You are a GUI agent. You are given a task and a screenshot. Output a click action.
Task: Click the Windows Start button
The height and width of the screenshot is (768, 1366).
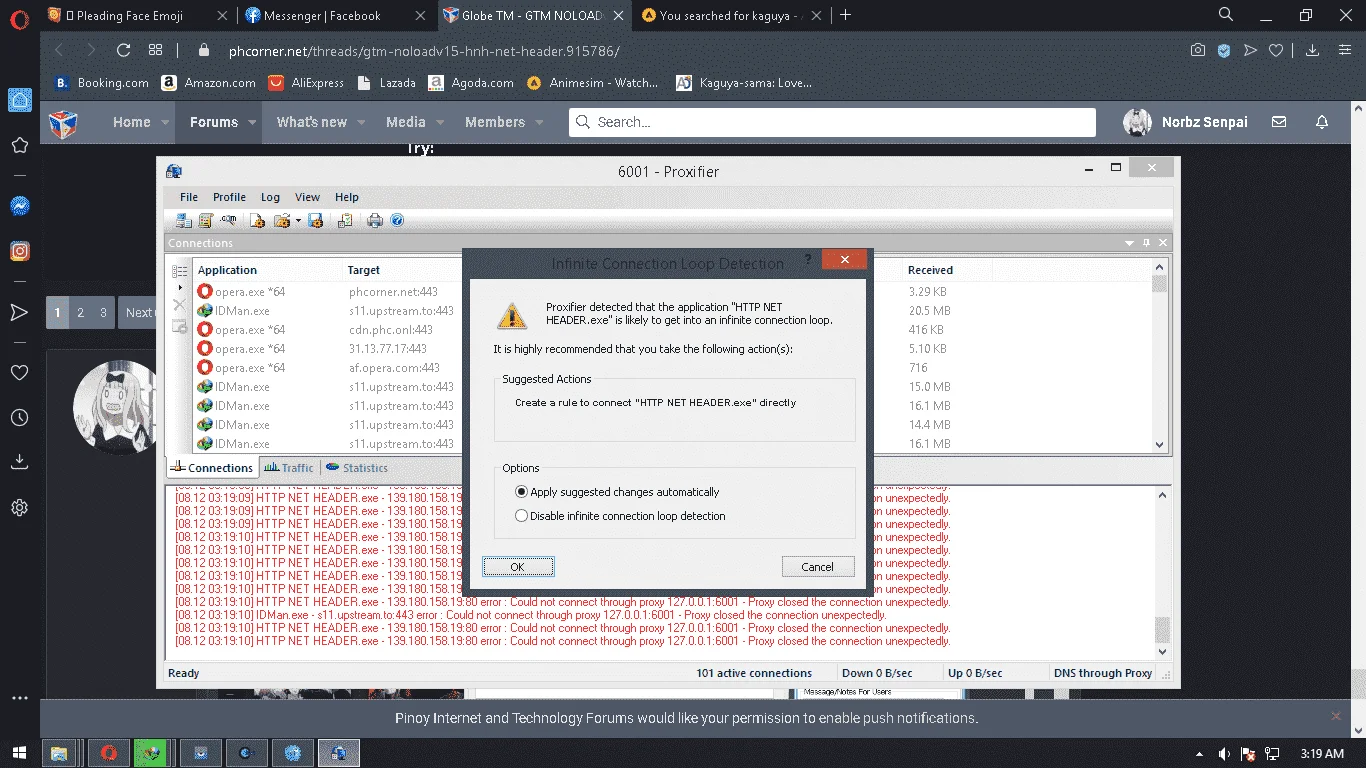(x=20, y=753)
